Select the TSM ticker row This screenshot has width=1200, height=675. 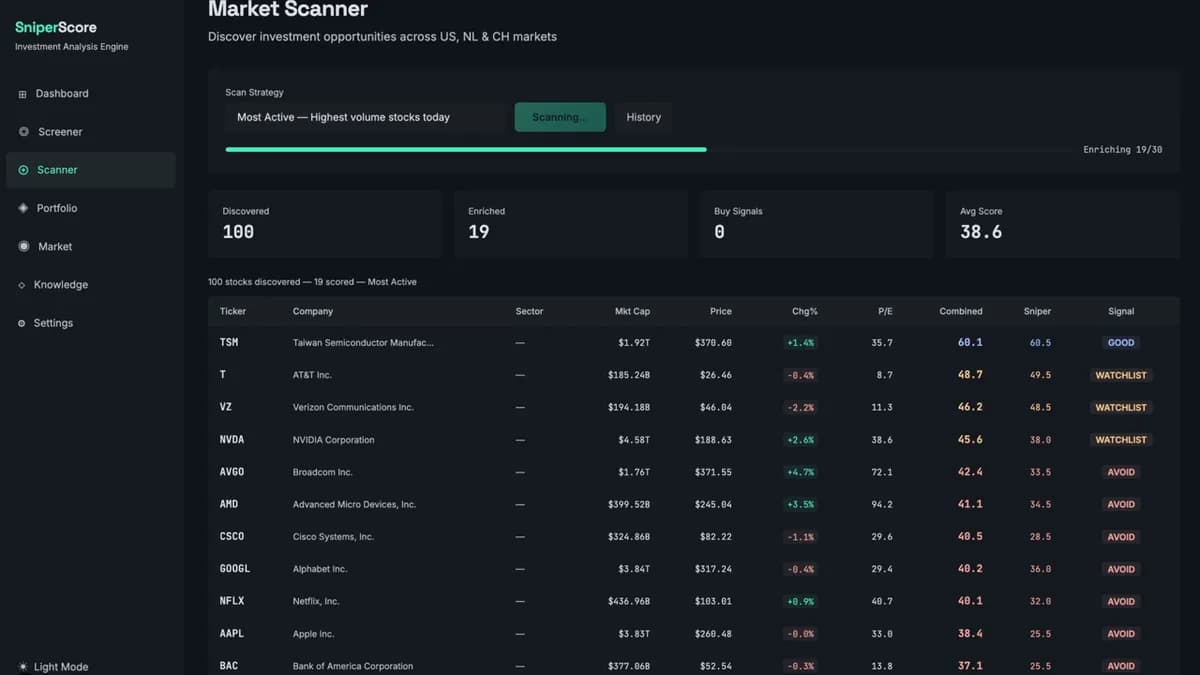[x=694, y=342]
